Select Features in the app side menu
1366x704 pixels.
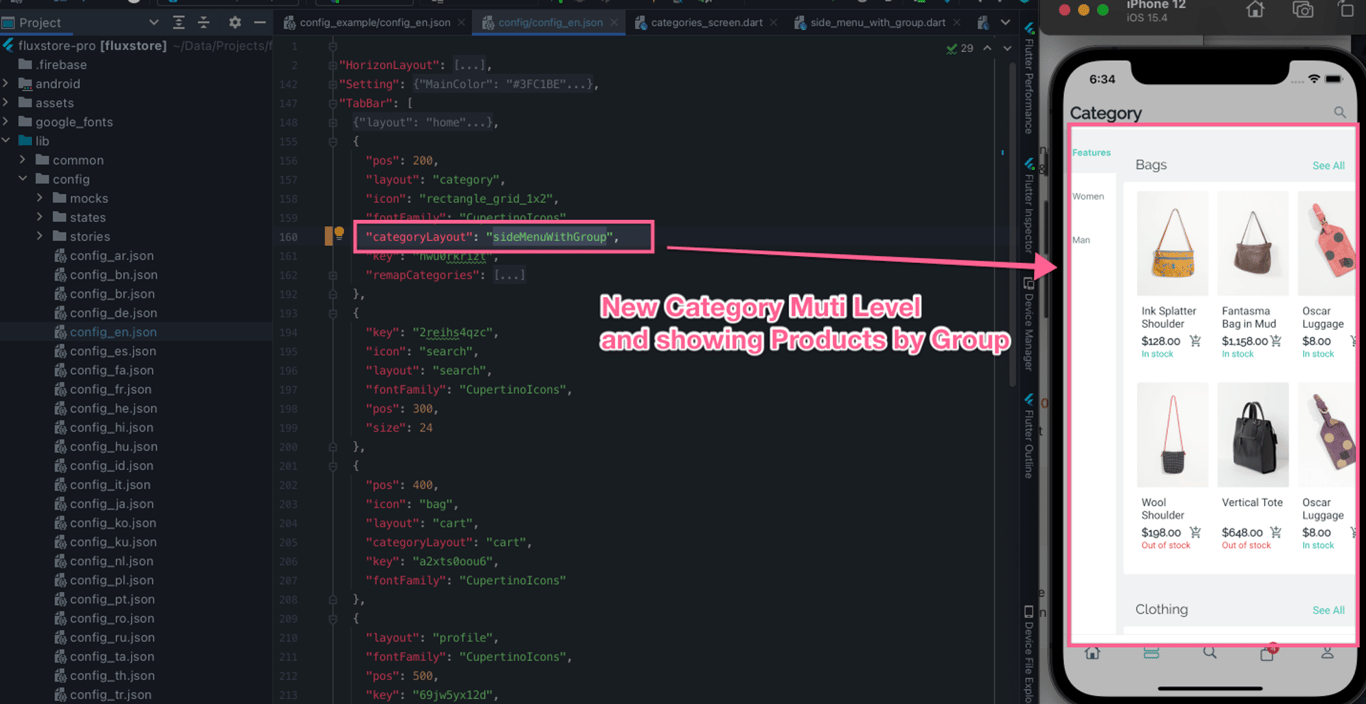(x=1091, y=153)
